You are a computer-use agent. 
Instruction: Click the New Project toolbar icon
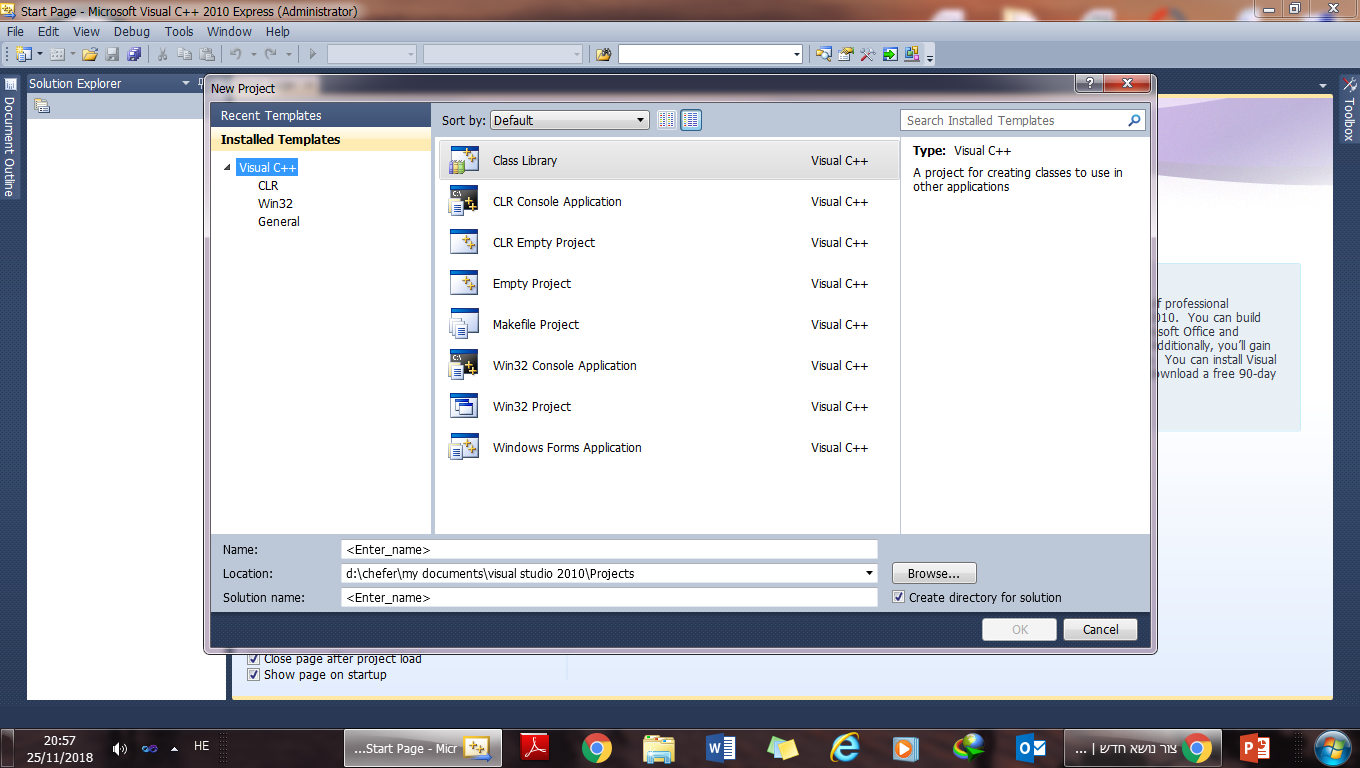tap(23, 54)
